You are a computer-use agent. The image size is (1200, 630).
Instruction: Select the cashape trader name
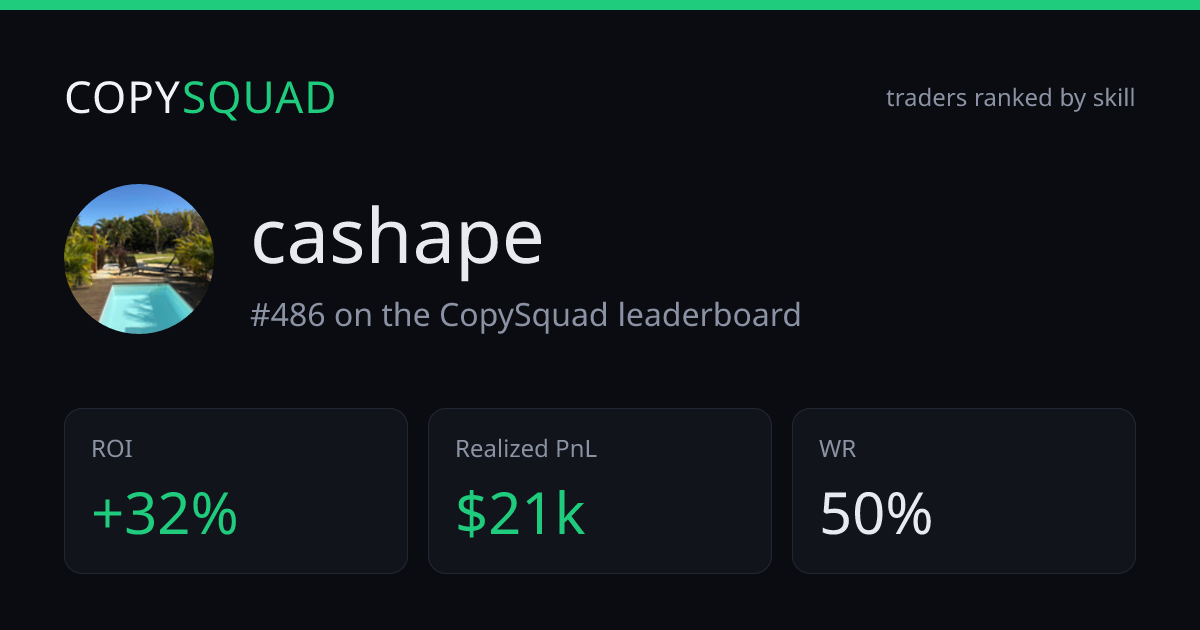397,240
